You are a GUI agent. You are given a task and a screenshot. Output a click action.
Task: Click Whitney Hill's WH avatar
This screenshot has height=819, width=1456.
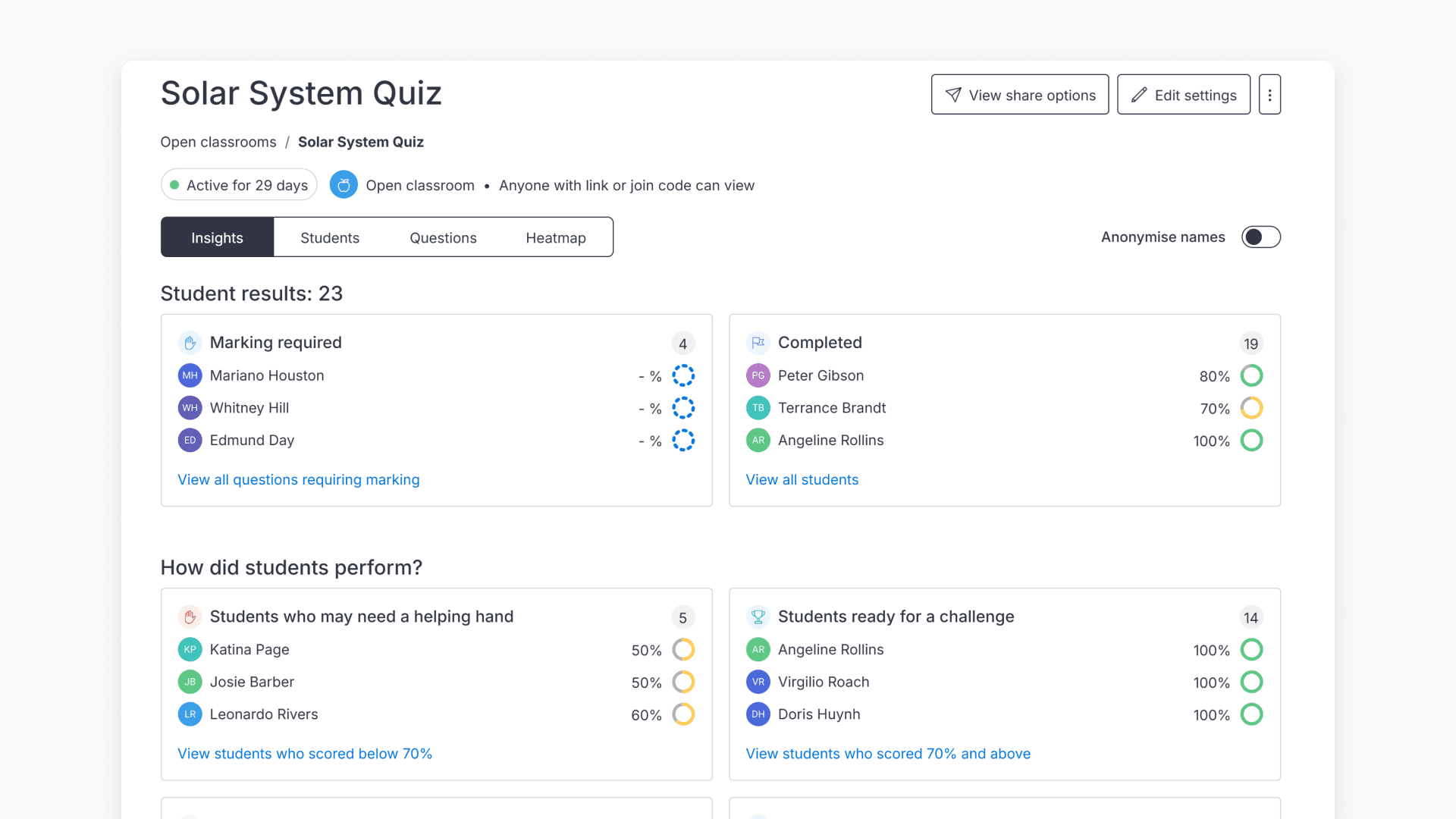[x=190, y=408]
